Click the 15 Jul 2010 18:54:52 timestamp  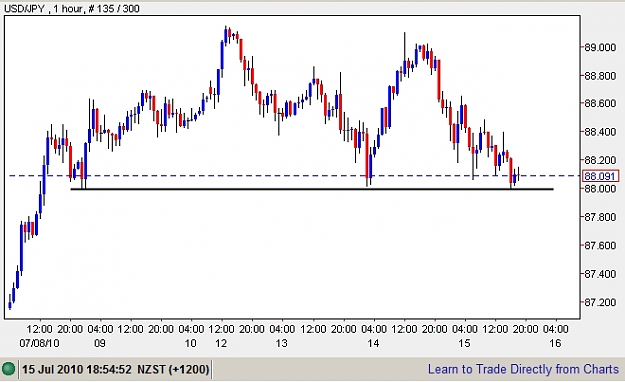pos(77,369)
